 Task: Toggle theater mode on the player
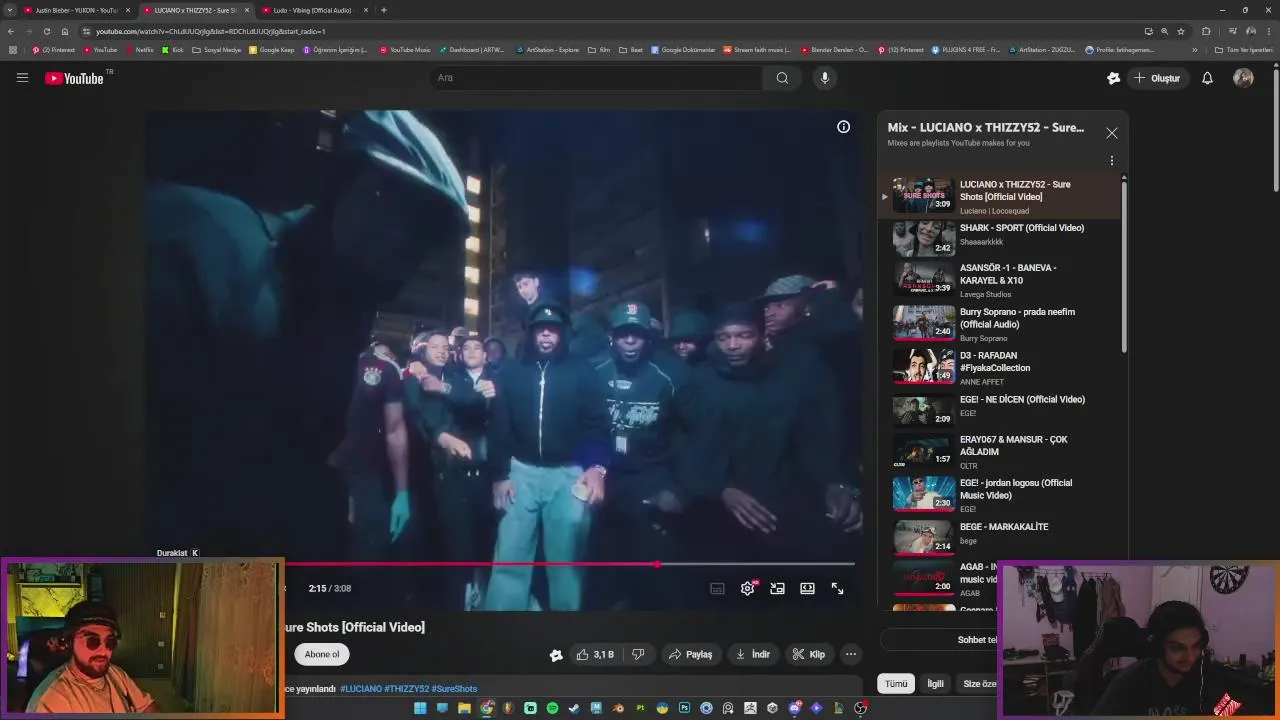coord(807,588)
